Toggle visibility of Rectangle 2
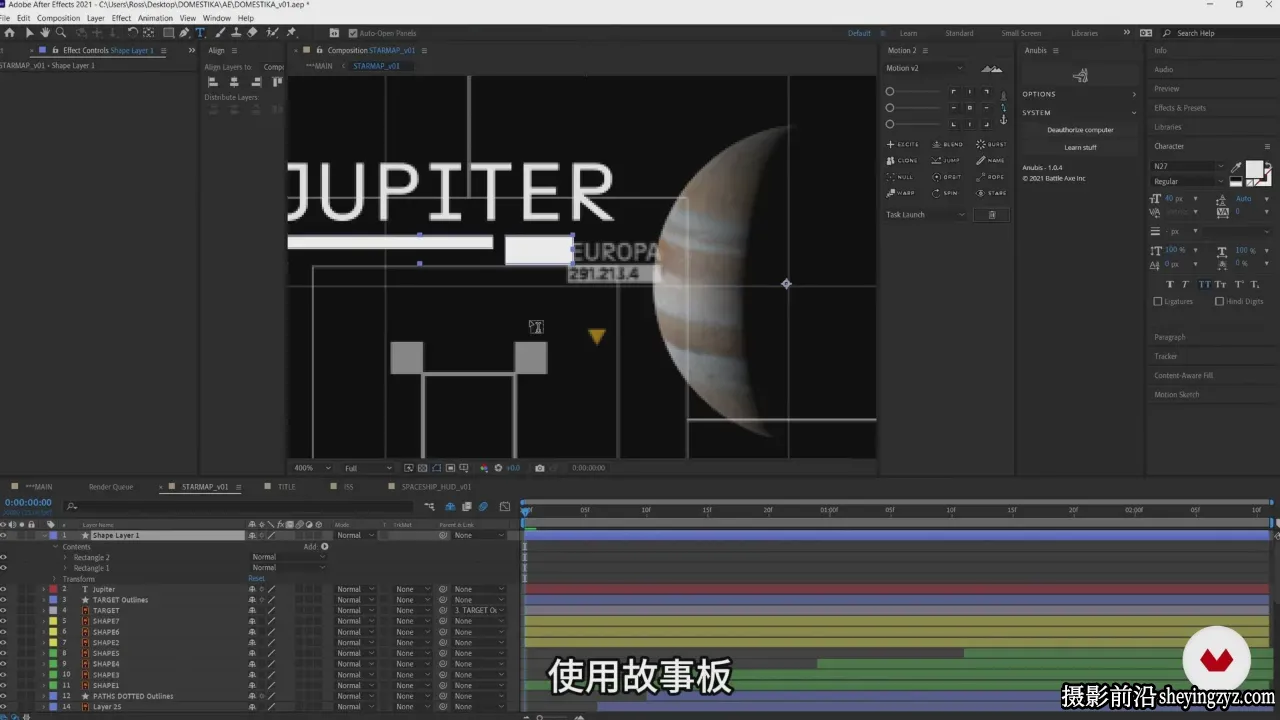This screenshot has height=720, width=1280. (x=3, y=557)
